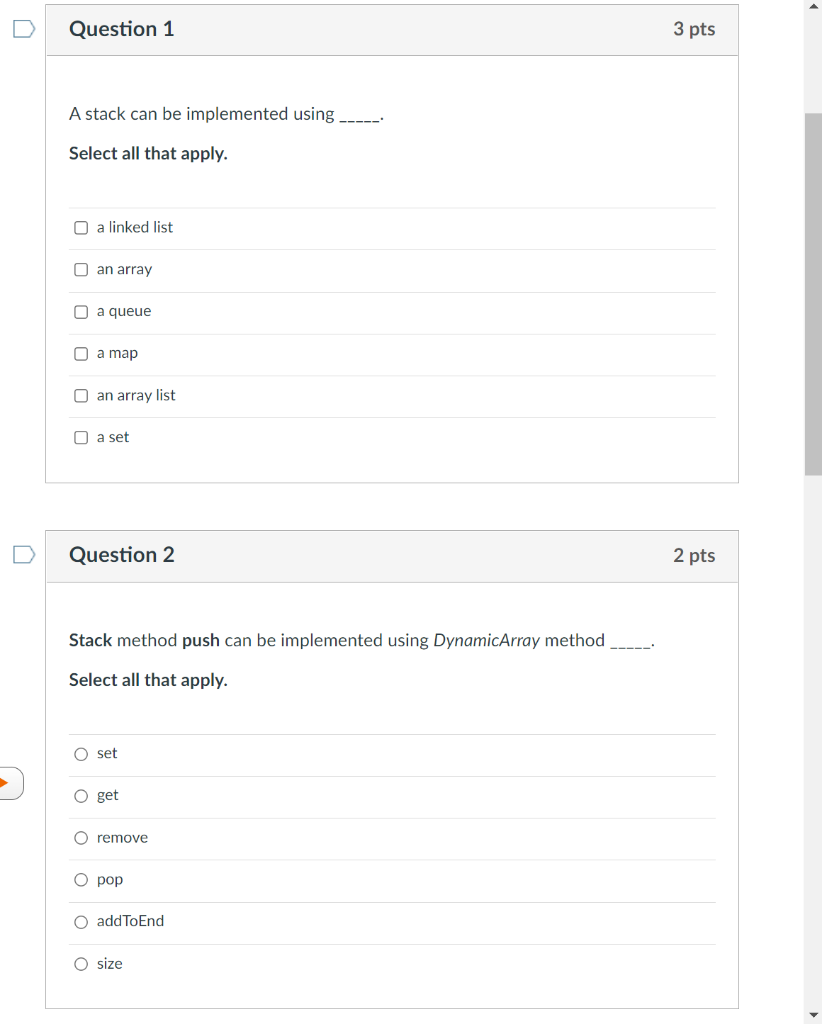The width and height of the screenshot is (822, 1024).
Task: Check the "a linked list" checkbox
Action: click(81, 228)
